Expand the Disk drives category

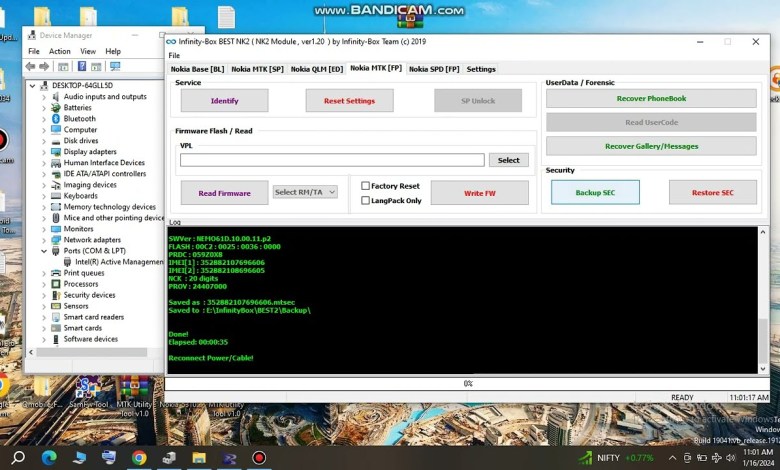(44, 141)
